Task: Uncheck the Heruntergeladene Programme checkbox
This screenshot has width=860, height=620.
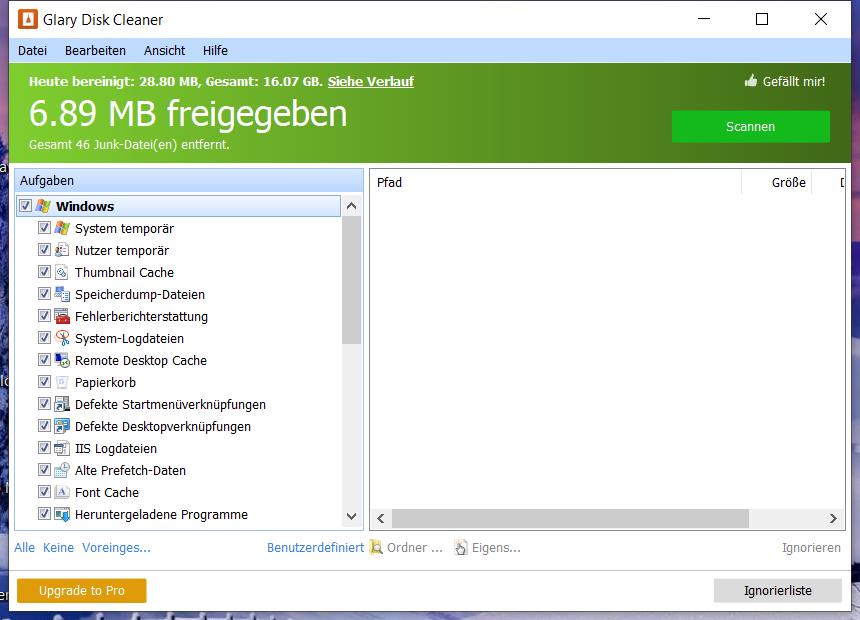Action: click(x=44, y=514)
